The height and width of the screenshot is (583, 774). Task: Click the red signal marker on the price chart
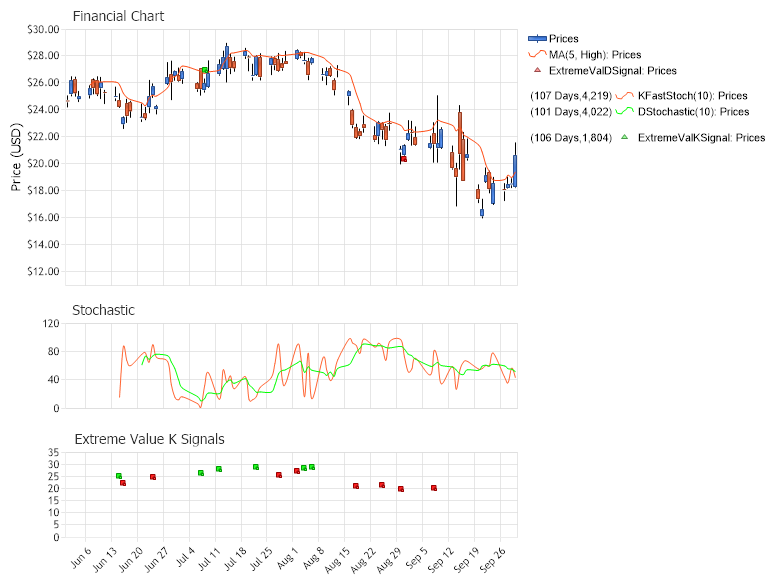point(403,159)
